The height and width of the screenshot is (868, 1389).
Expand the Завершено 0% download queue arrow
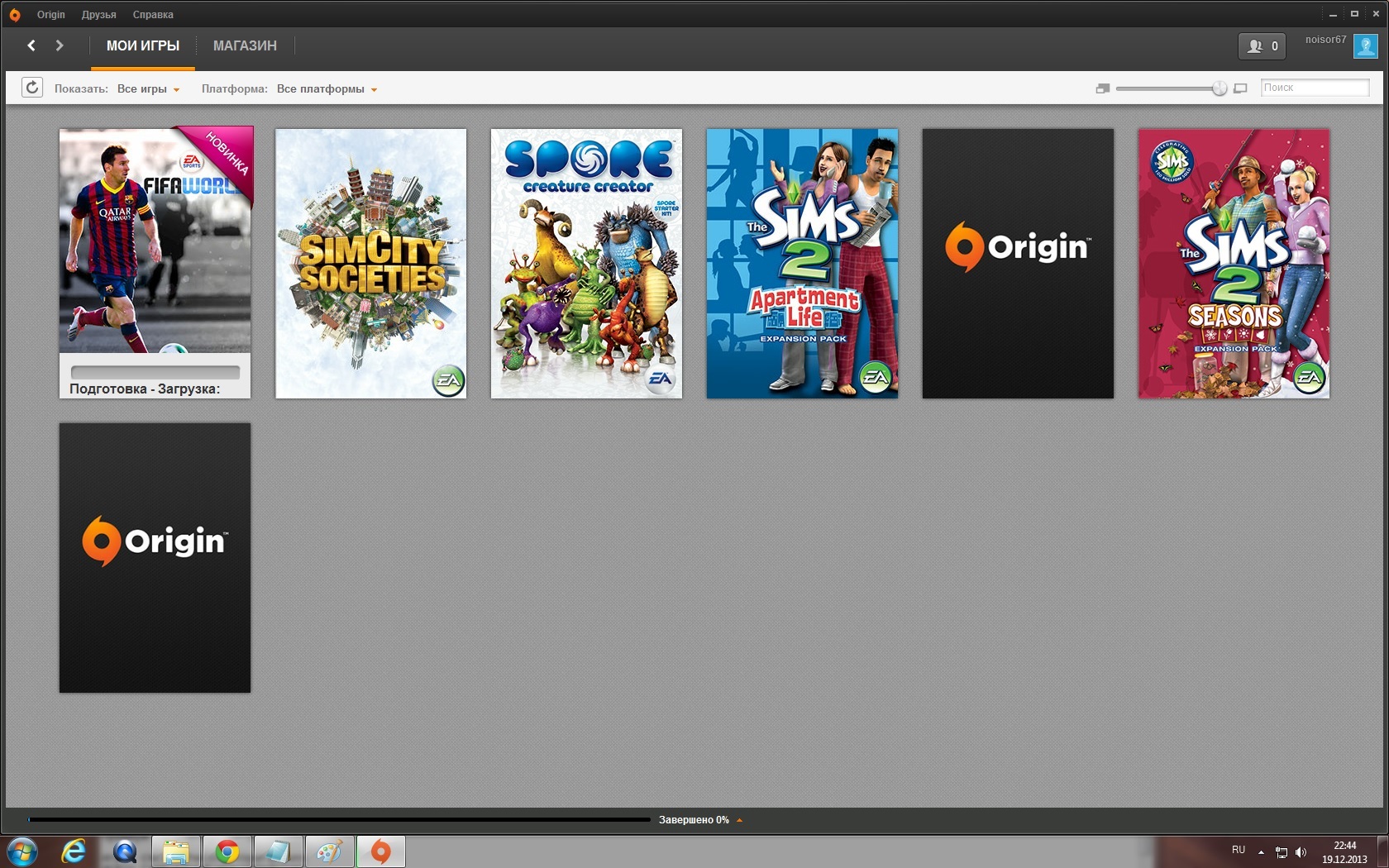click(739, 820)
